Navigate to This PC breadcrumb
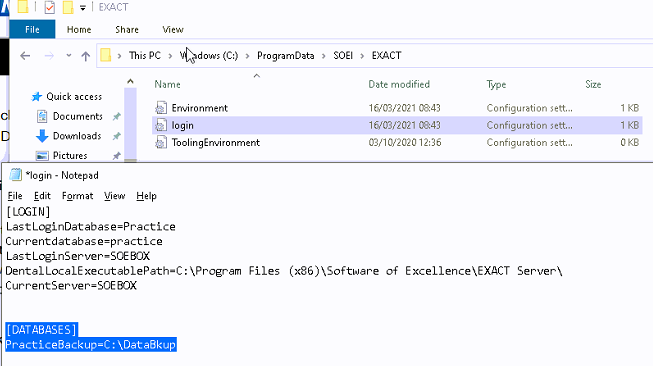This screenshot has width=653, height=366. [x=145, y=55]
